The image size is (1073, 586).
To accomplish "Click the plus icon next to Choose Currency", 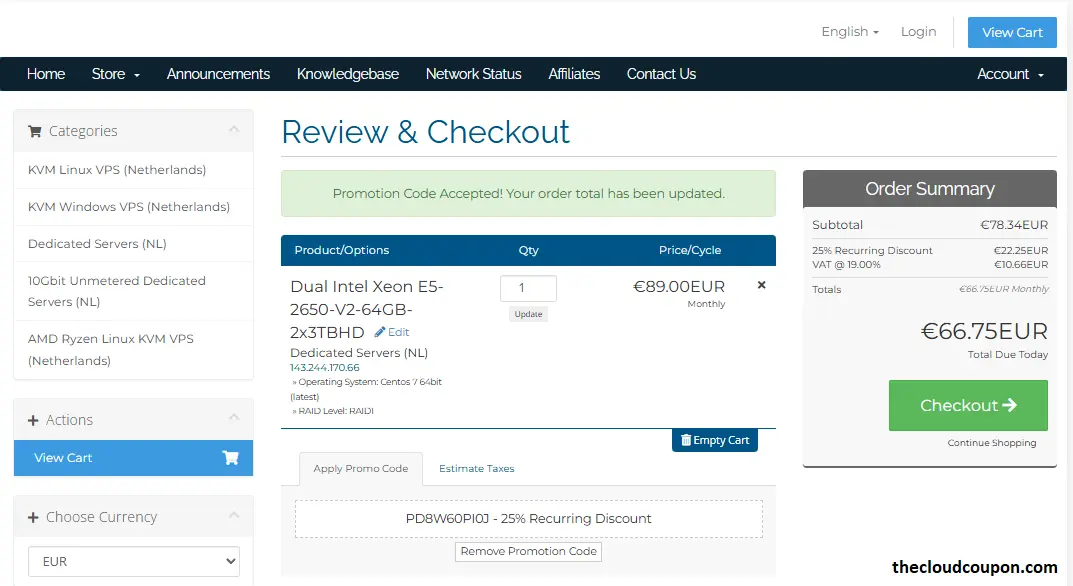I will (33, 517).
